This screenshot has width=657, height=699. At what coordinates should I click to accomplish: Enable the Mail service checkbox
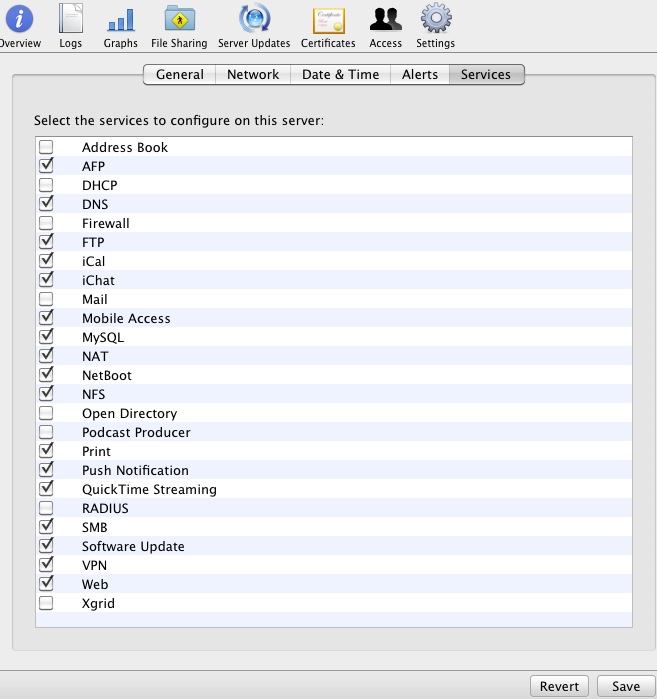46,299
